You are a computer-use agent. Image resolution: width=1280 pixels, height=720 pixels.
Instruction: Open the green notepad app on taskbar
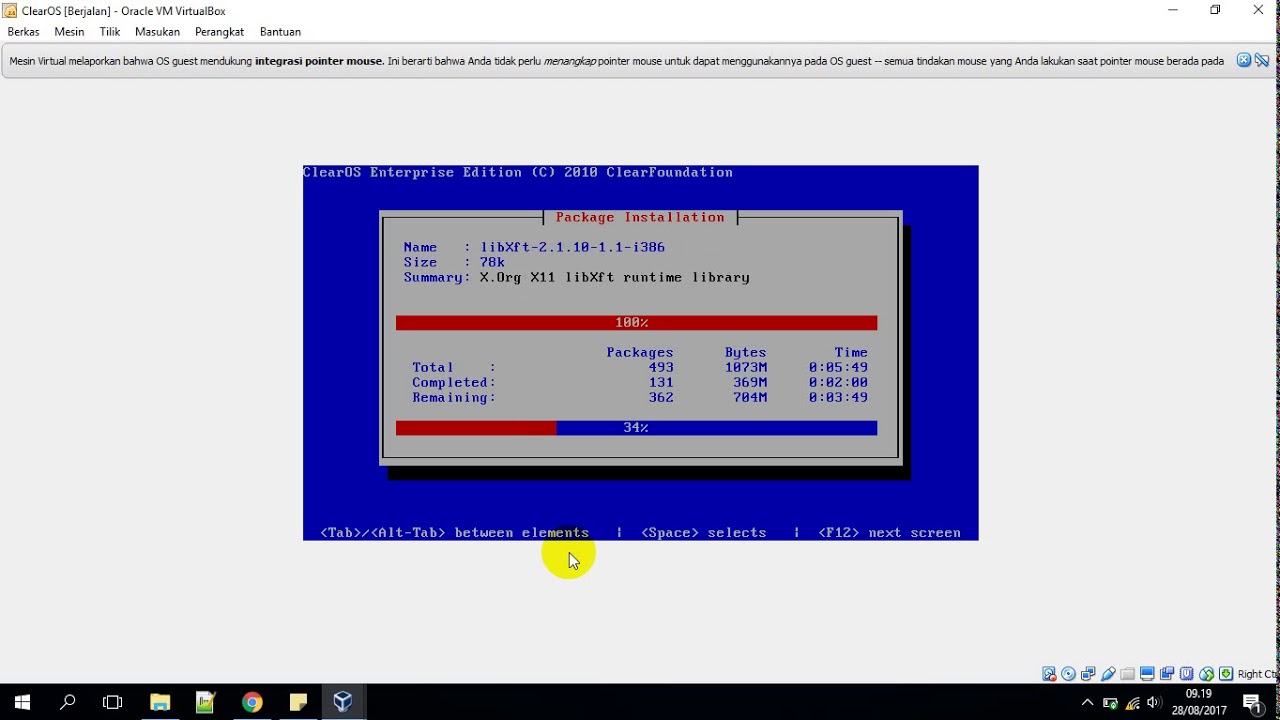click(206, 702)
